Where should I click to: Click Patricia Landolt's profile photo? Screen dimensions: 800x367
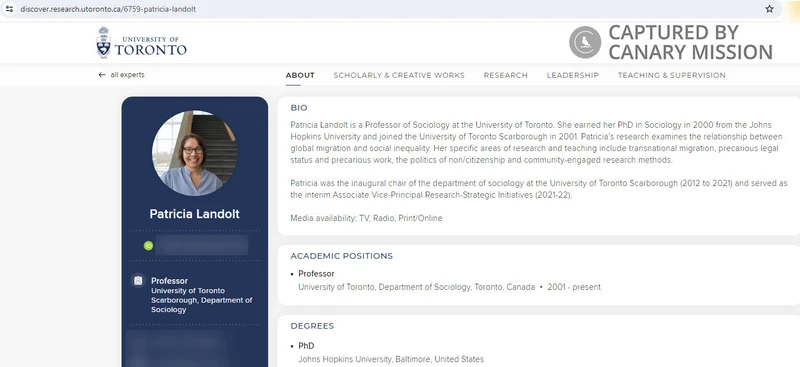pos(194,153)
